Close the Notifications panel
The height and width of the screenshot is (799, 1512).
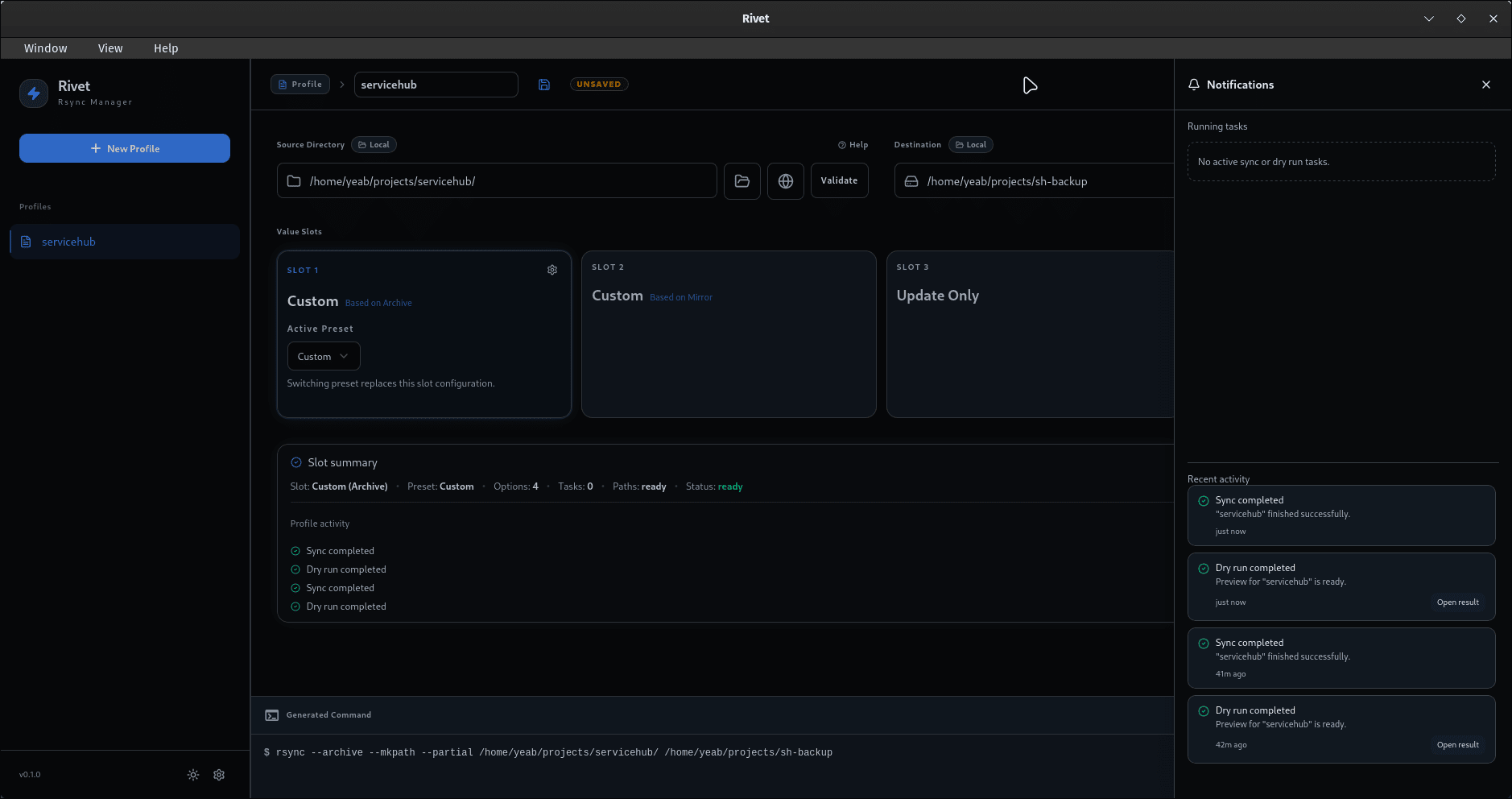(1486, 85)
